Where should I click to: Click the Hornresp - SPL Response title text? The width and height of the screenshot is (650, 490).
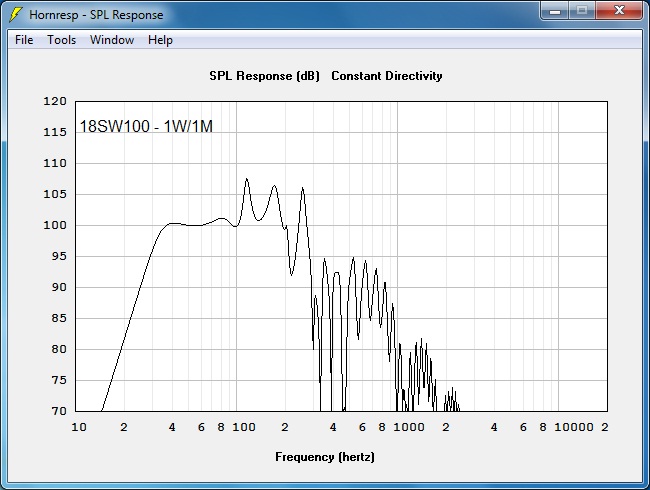[96, 15]
